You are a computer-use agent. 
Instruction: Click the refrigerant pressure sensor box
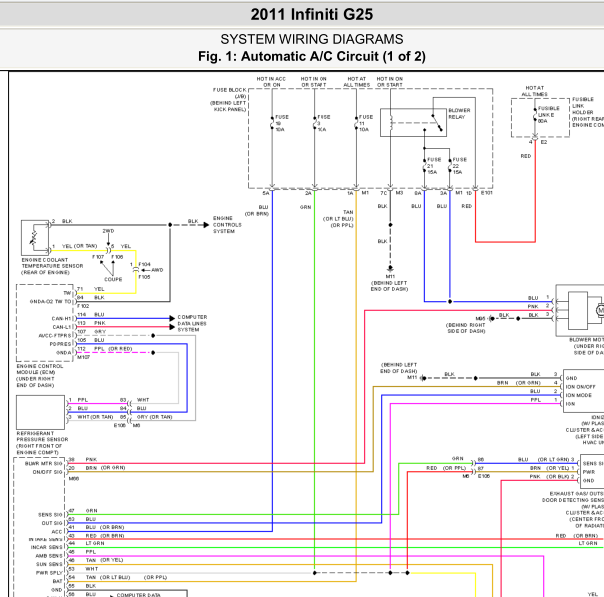click(x=40, y=412)
